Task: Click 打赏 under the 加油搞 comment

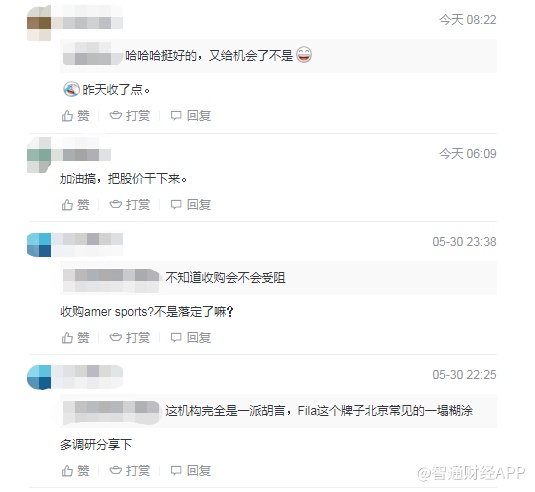Action: (x=130, y=205)
